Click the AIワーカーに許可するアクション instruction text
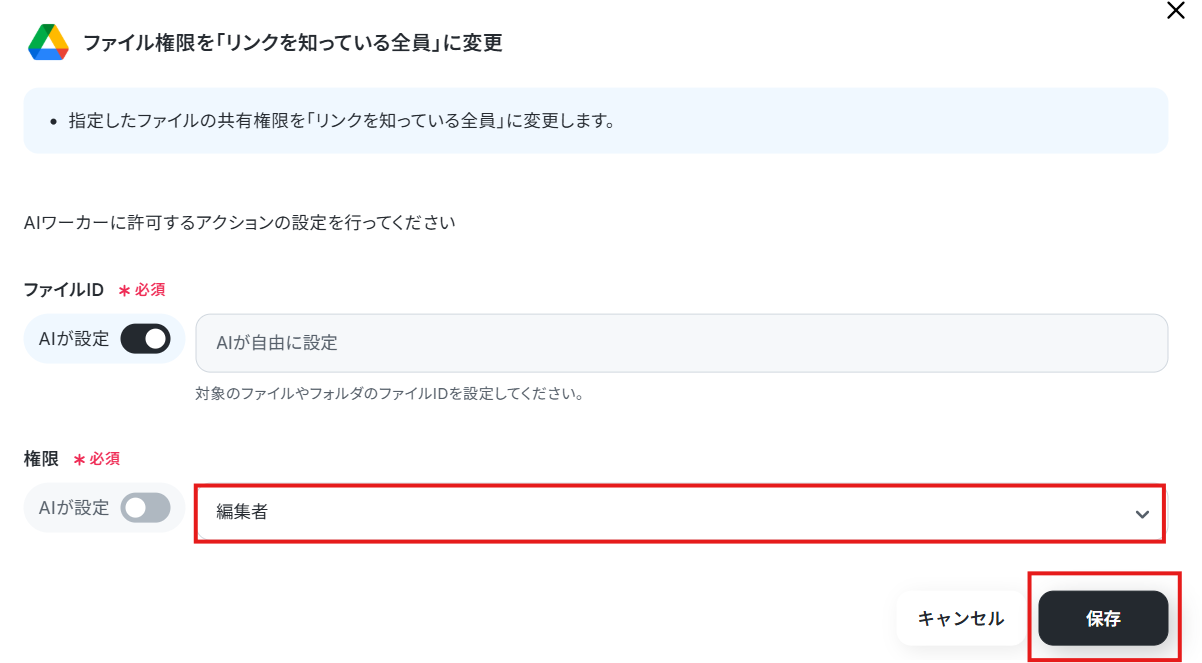Image resolution: width=1202 pixels, height=663 pixels. tap(240, 222)
